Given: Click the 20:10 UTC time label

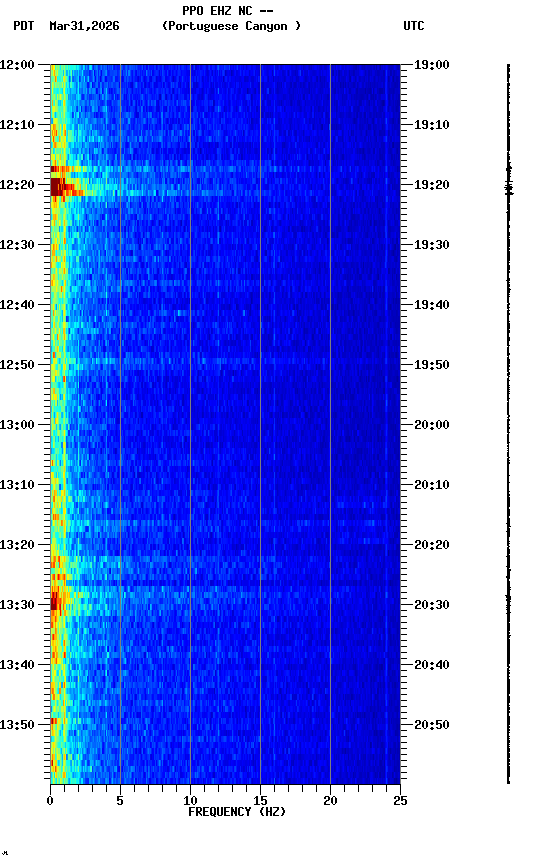Looking at the screenshot, I should click(x=432, y=485).
